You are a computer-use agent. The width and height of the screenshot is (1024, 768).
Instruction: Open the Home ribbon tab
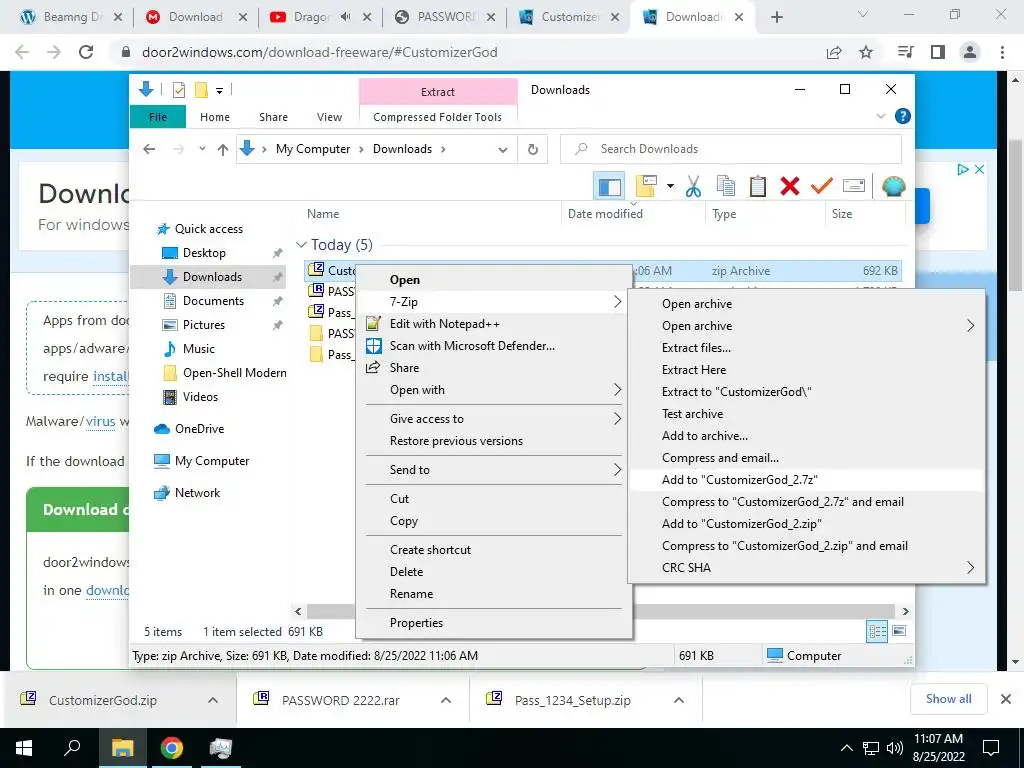coord(215,117)
